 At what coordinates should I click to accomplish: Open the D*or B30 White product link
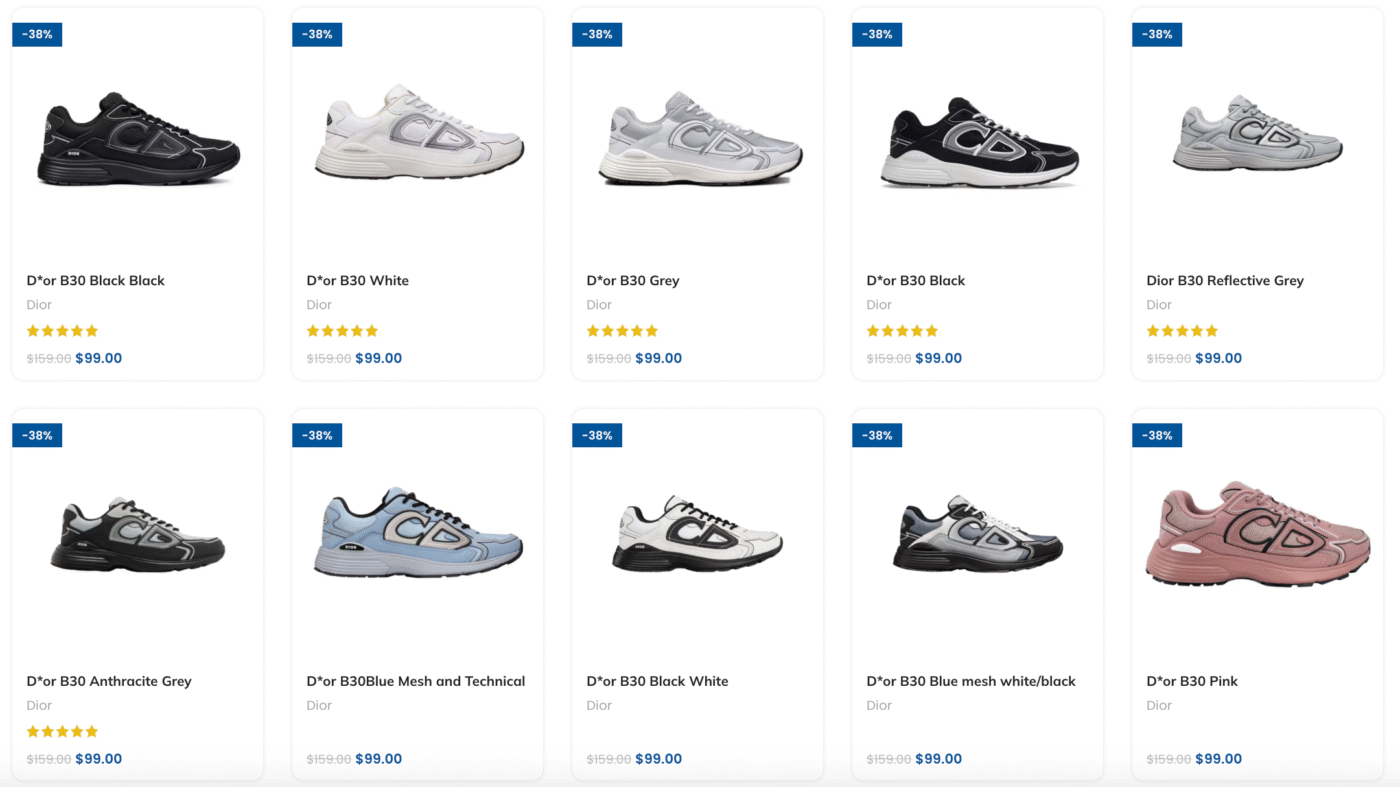(358, 281)
